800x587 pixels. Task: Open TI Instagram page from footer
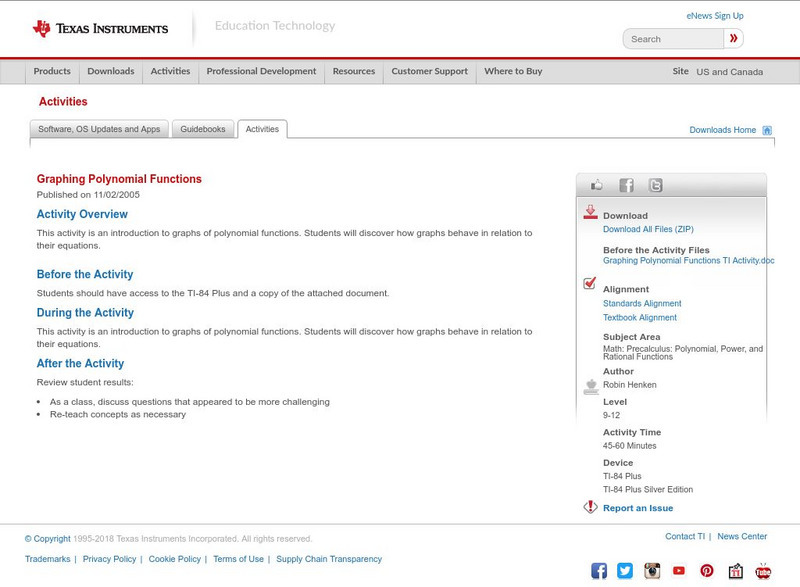coord(652,571)
